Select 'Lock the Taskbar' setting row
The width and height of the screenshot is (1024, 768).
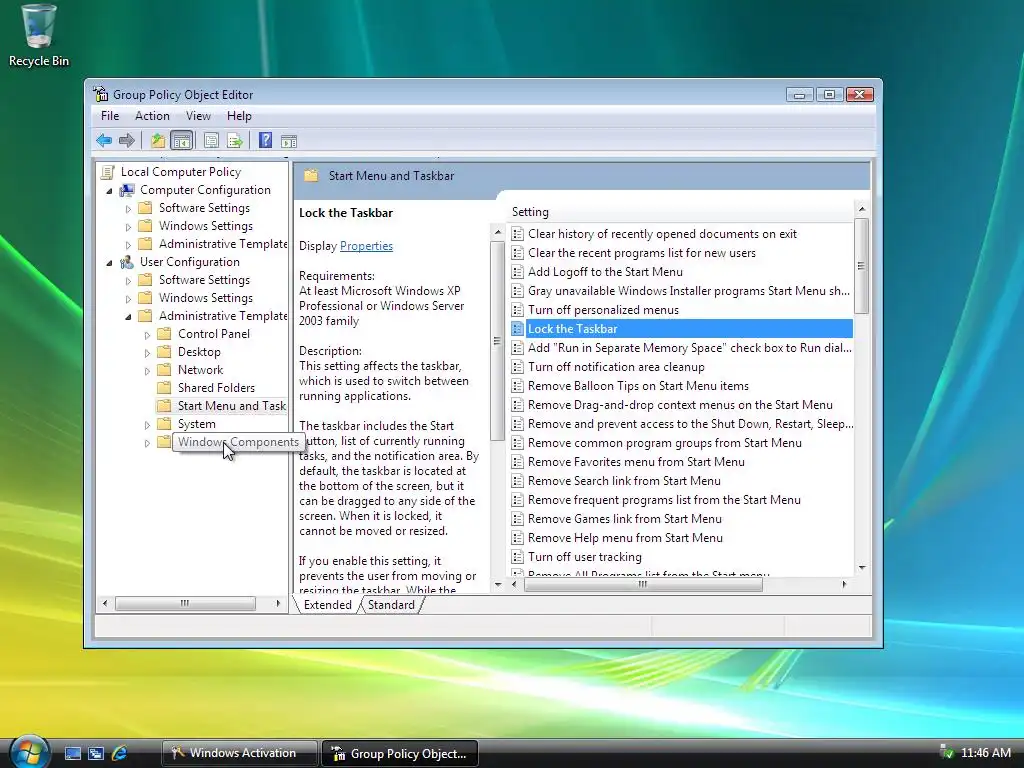[x=681, y=328]
